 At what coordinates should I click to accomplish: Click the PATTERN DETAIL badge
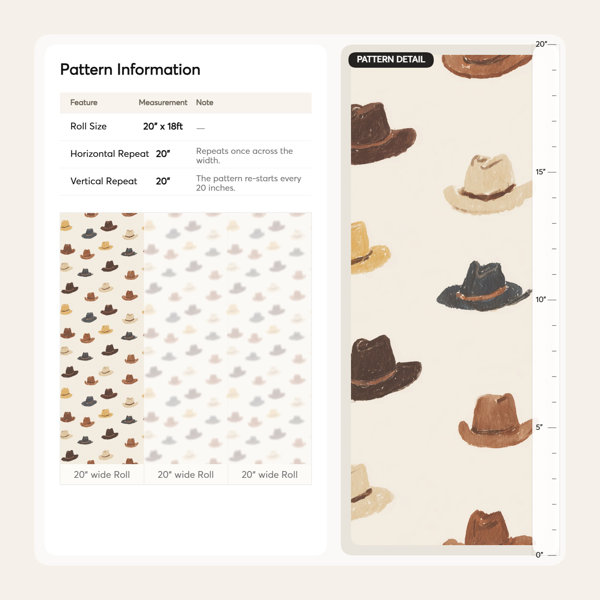click(391, 60)
